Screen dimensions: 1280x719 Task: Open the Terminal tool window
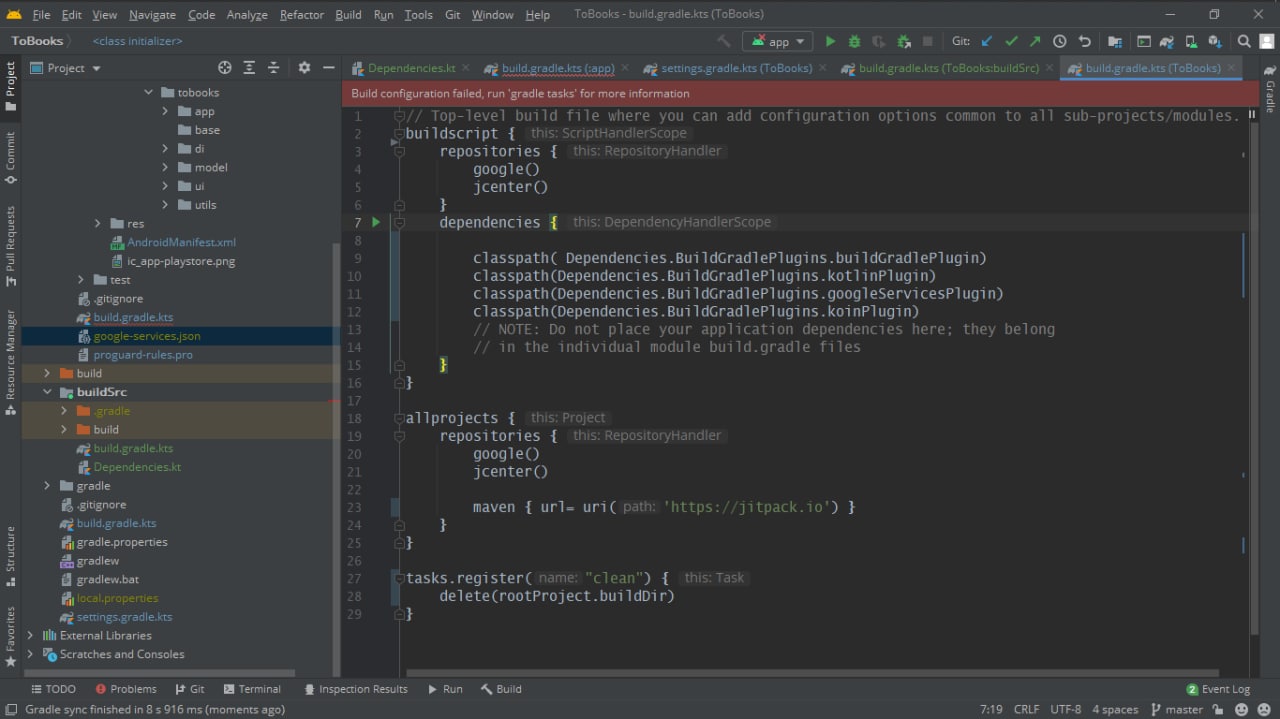[x=252, y=689]
